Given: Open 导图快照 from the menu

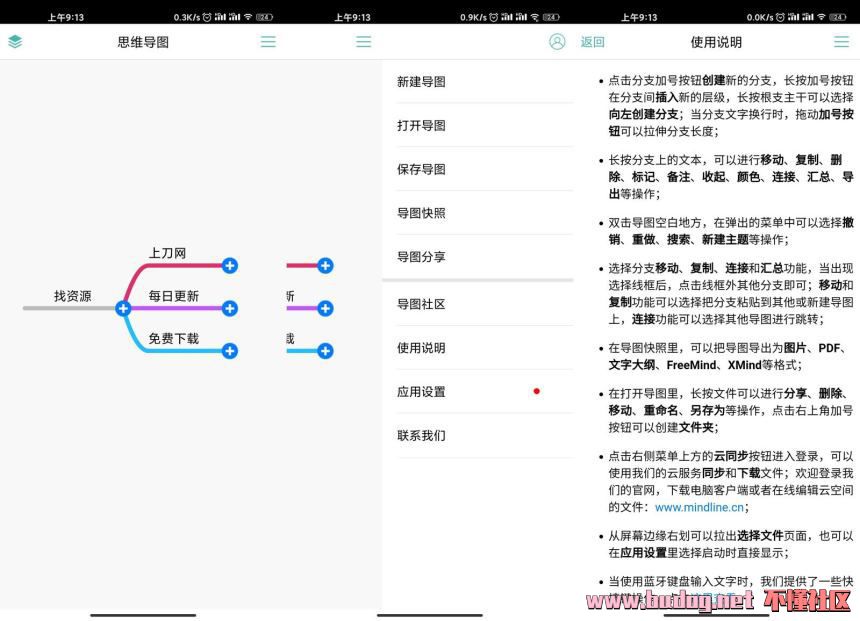Looking at the screenshot, I should coord(421,213).
